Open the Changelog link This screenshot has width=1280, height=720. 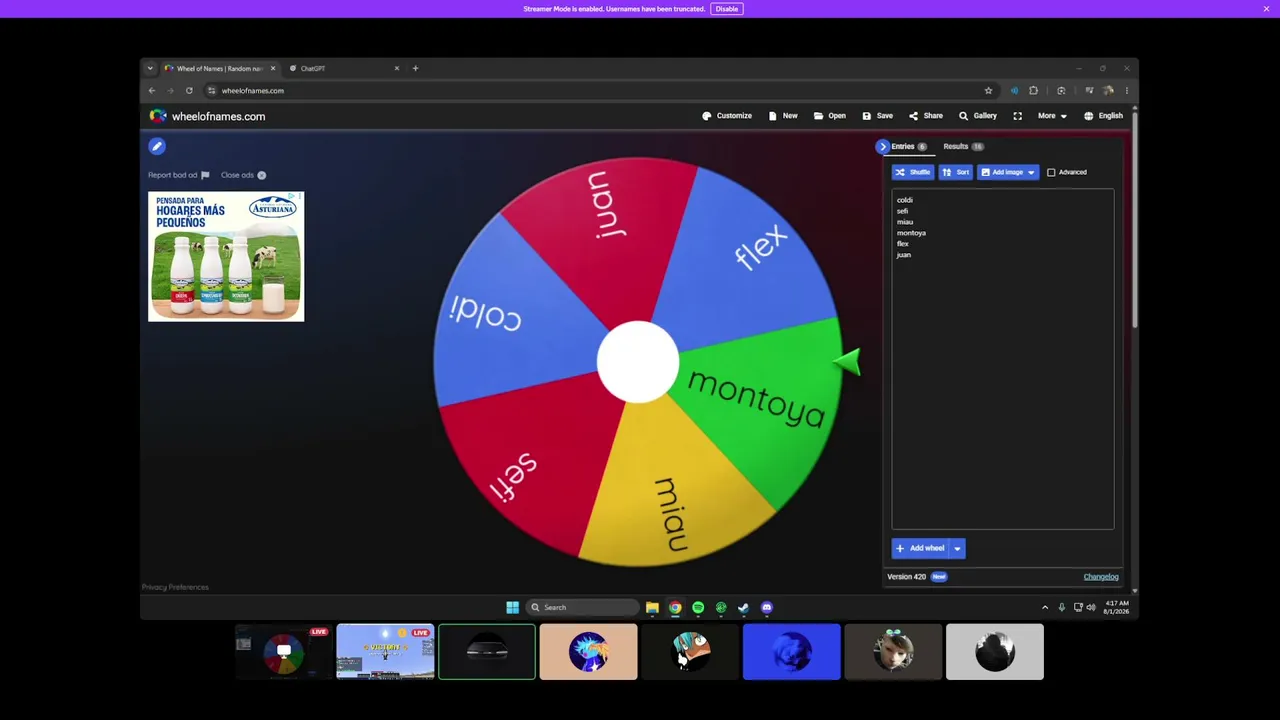coord(1101,577)
